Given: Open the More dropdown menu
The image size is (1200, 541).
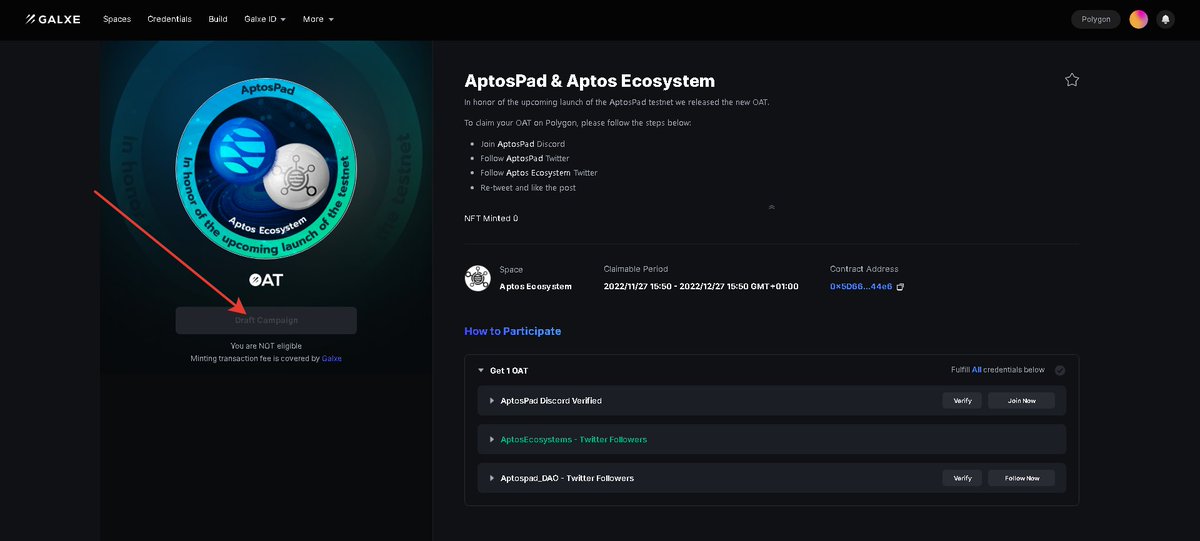Looking at the screenshot, I should 318,19.
